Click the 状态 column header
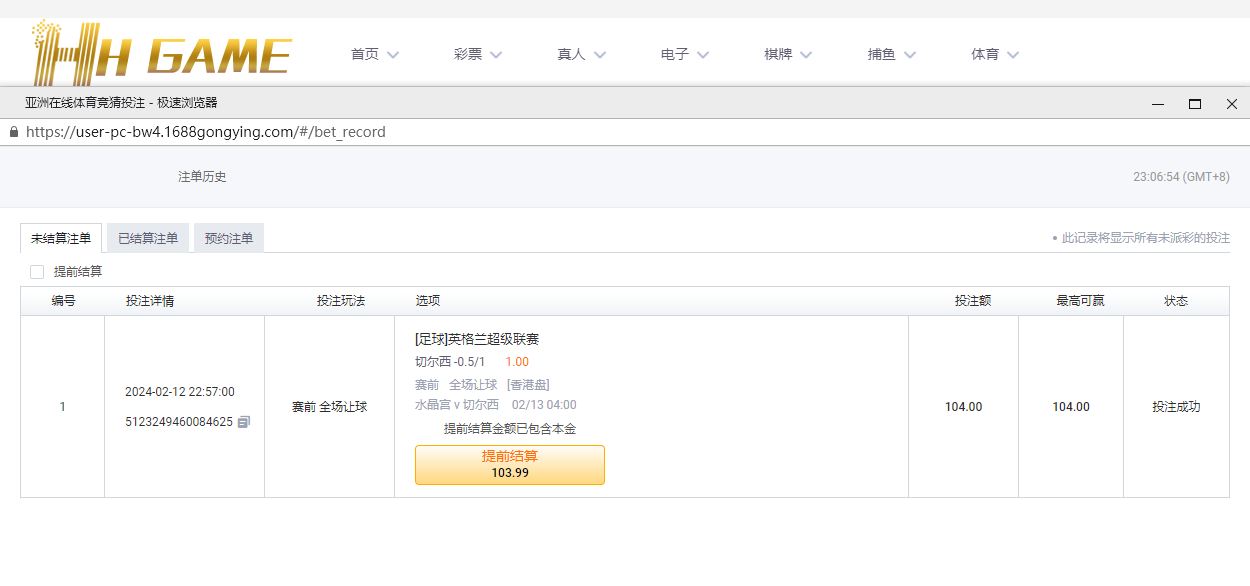 click(x=1176, y=301)
